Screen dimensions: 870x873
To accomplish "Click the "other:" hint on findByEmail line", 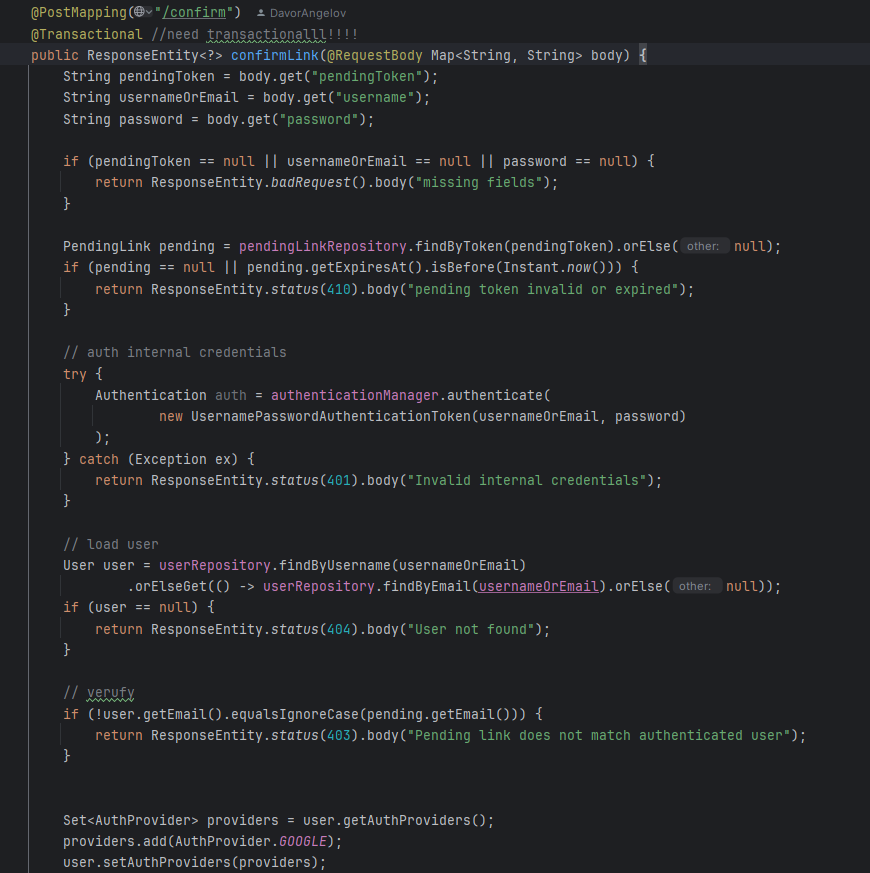I will pyautogui.click(x=695, y=586).
